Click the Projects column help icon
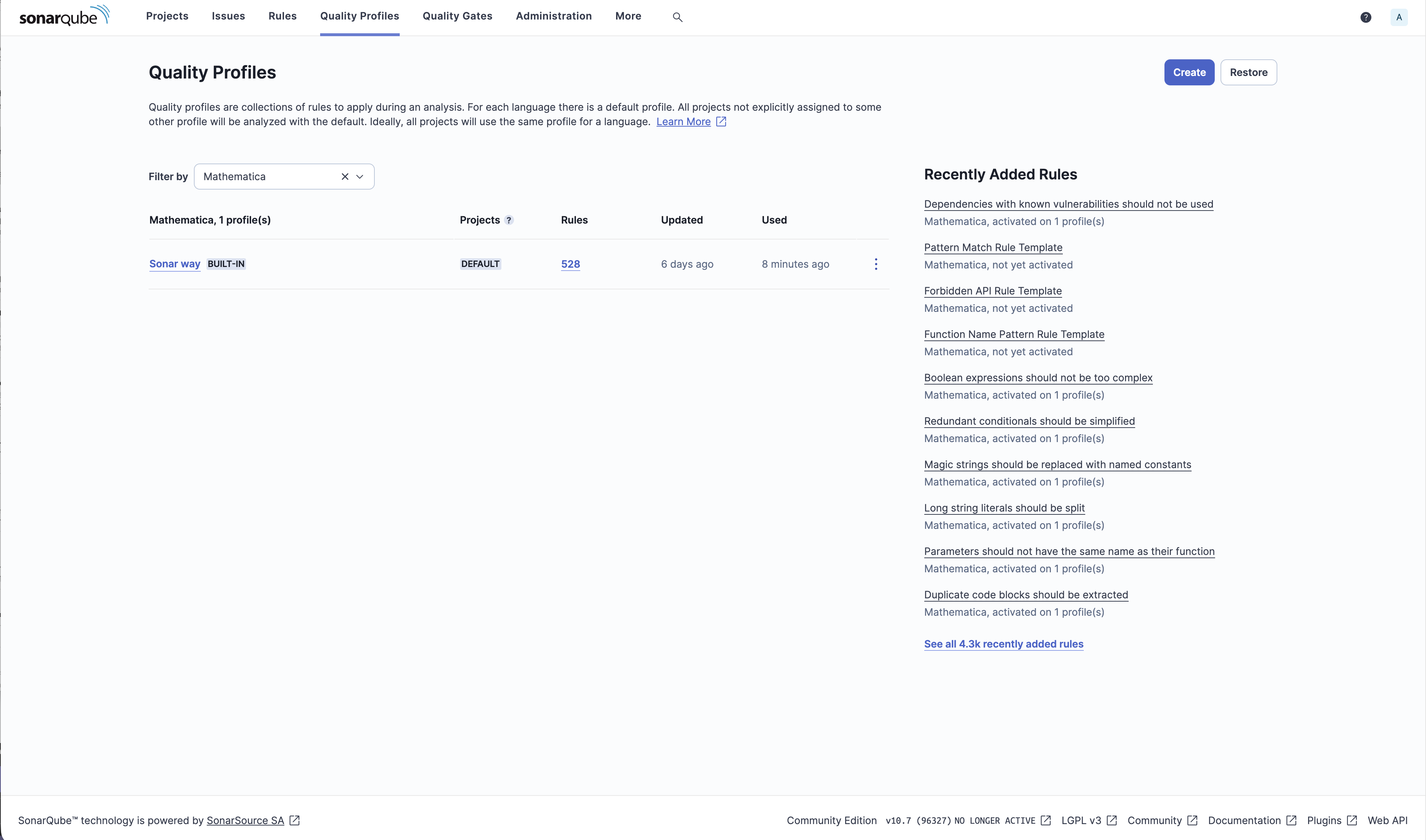 coord(509,220)
